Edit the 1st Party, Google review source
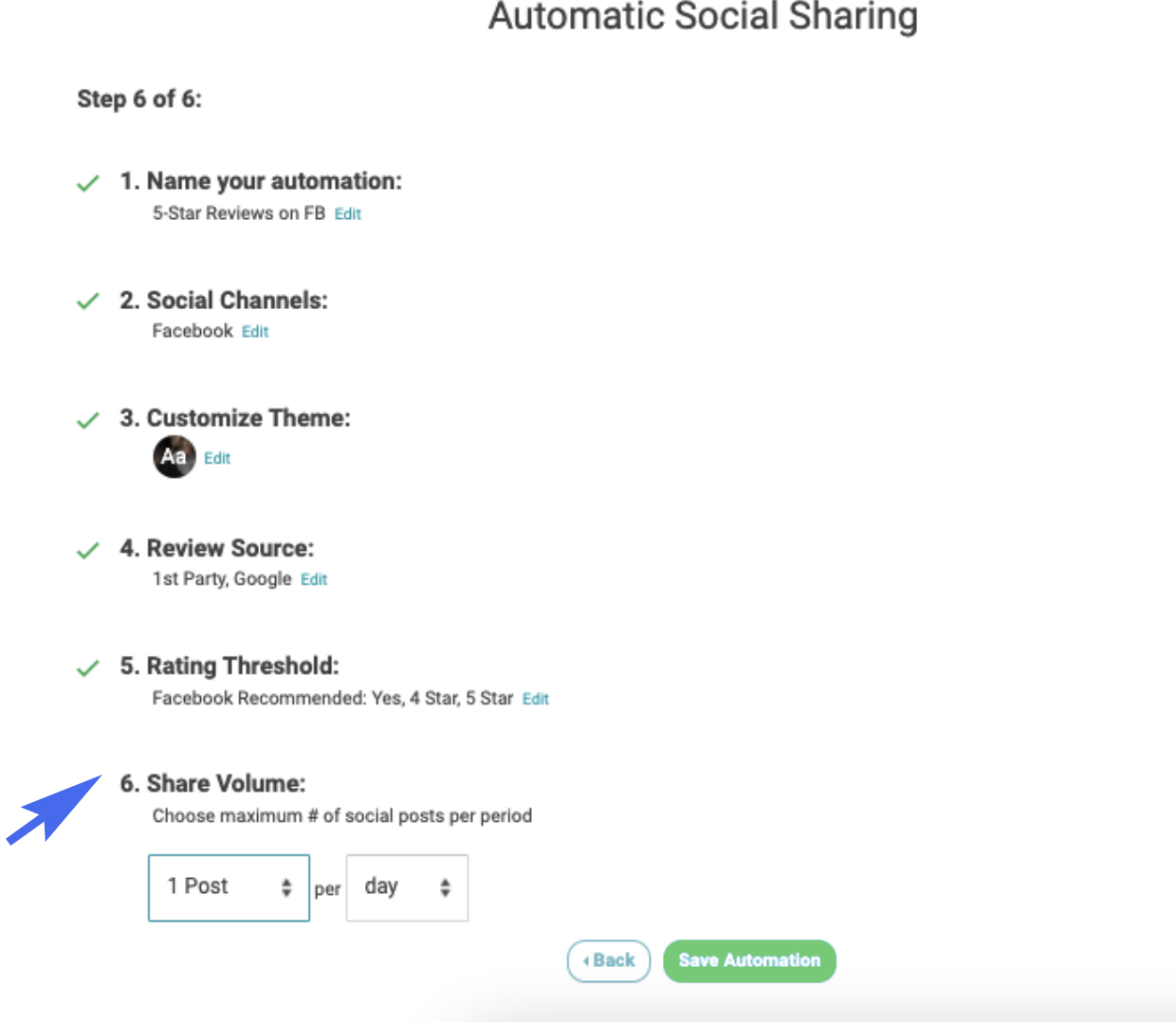The width and height of the screenshot is (1176, 1022). click(314, 579)
